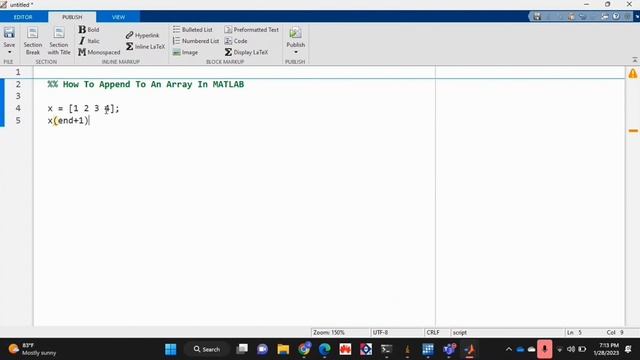
Task: Open the weather widget Mostly sunny
Action: 32,349
